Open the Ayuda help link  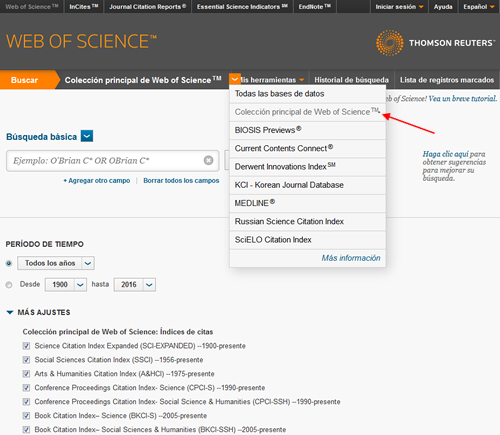(443, 7)
